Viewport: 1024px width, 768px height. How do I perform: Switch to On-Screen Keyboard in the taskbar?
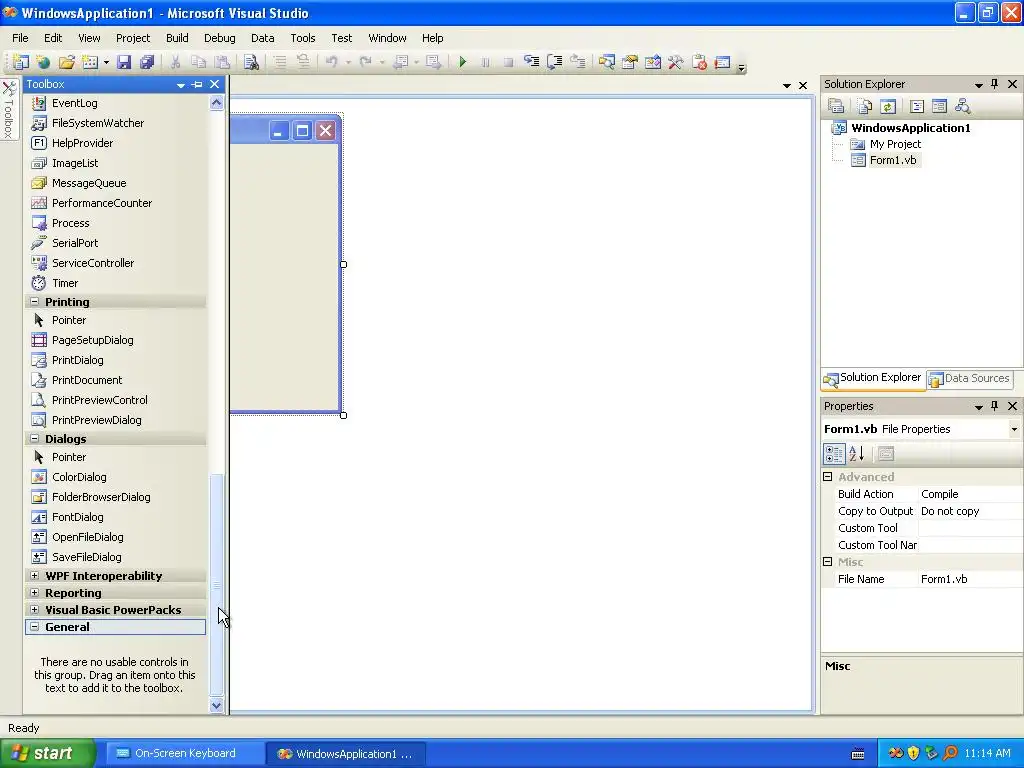[184, 753]
